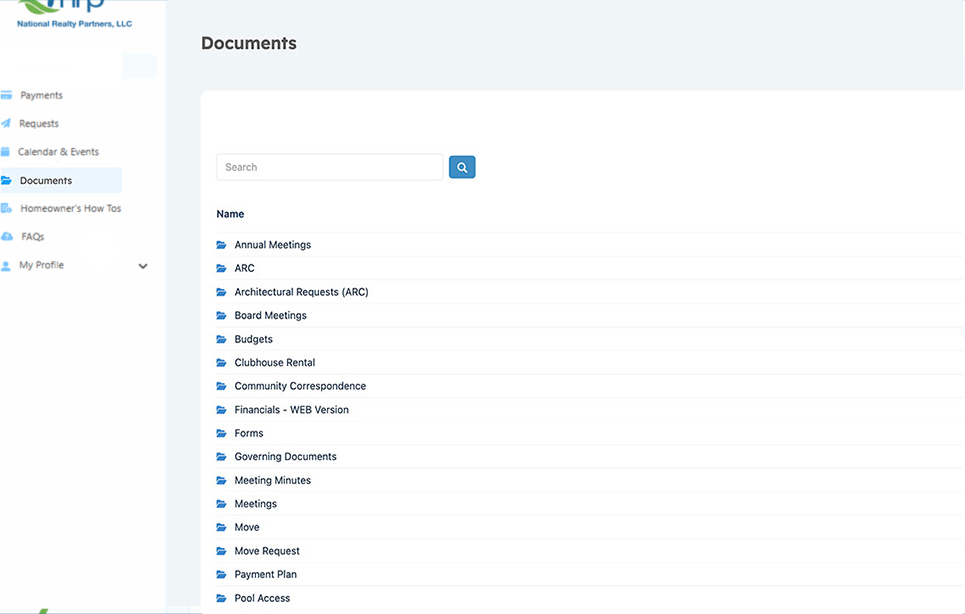The height and width of the screenshot is (614, 965).
Task: Click the search magnifier button
Action: tap(461, 166)
